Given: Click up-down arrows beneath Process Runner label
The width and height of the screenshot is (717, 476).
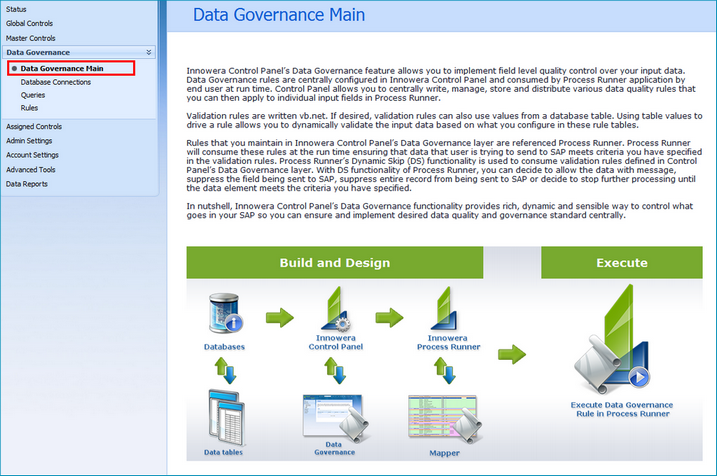Looking at the screenshot, I should 445,370.
